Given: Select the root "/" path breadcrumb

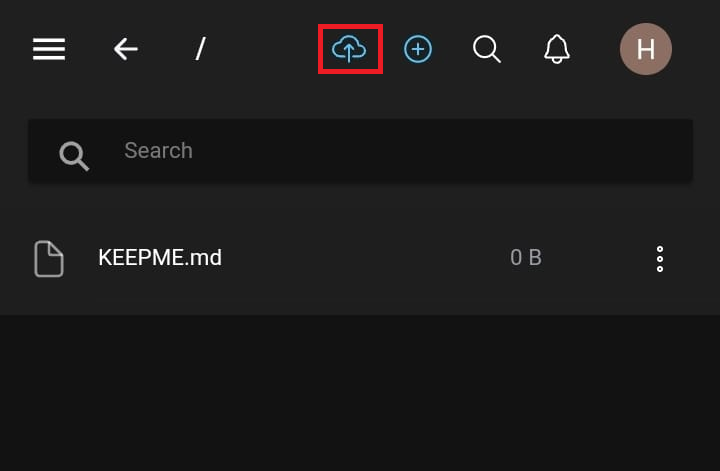Looking at the screenshot, I should coord(200,49).
